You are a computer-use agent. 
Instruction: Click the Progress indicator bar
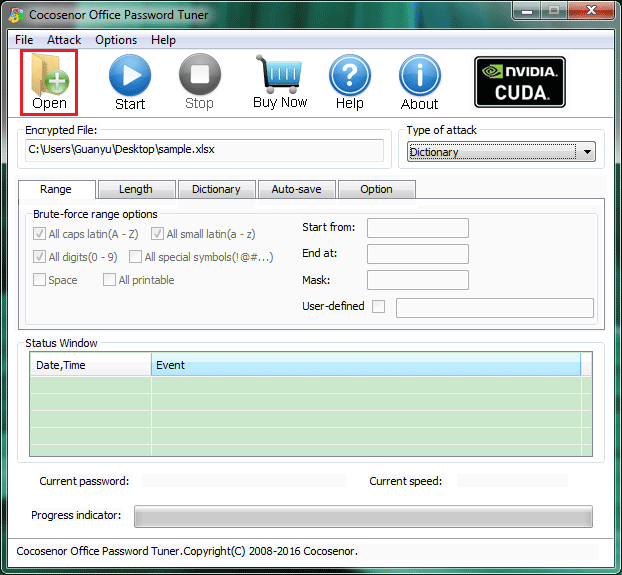pos(363,516)
